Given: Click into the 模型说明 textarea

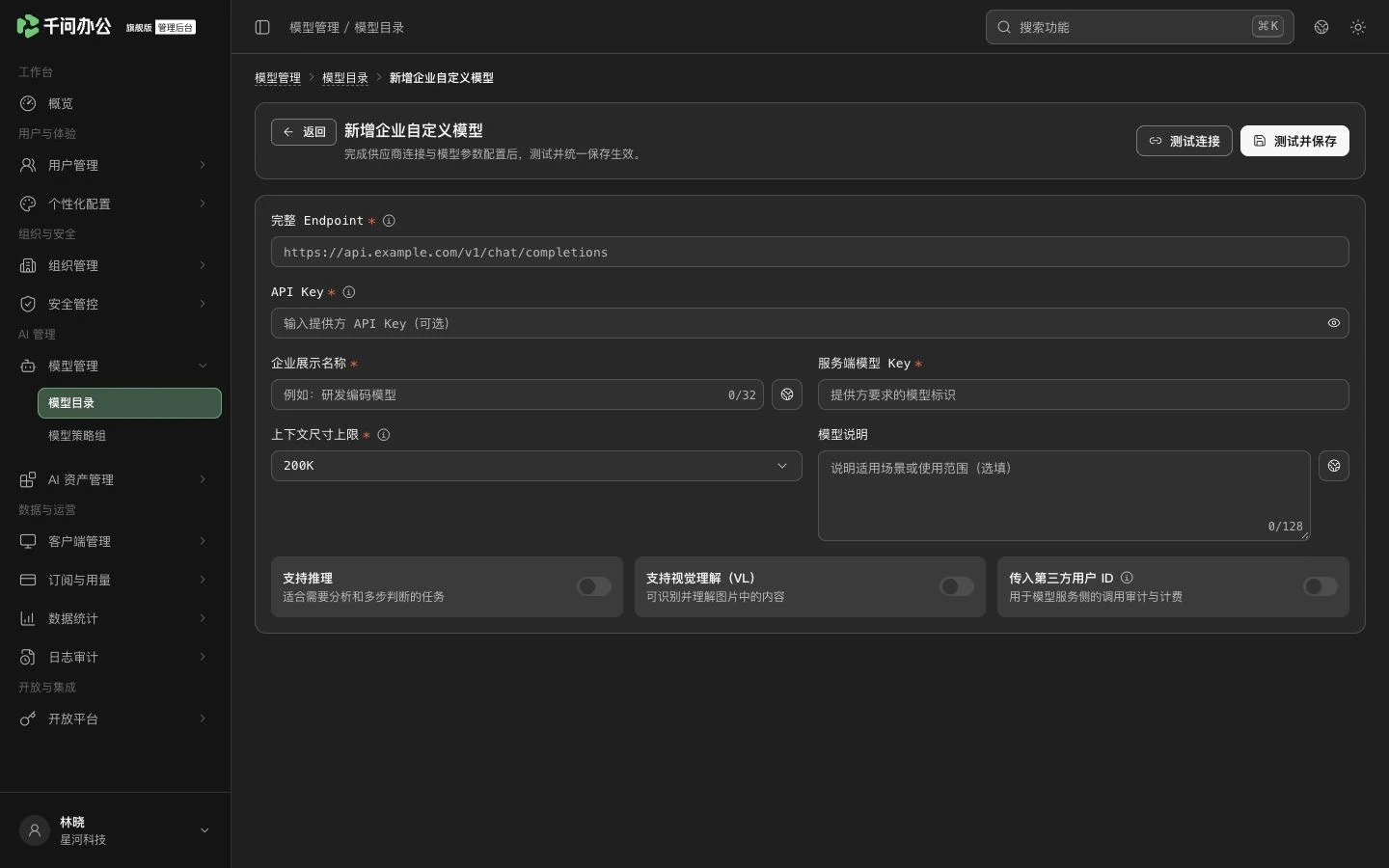Looking at the screenshot, I should (x=1064, y=496).
